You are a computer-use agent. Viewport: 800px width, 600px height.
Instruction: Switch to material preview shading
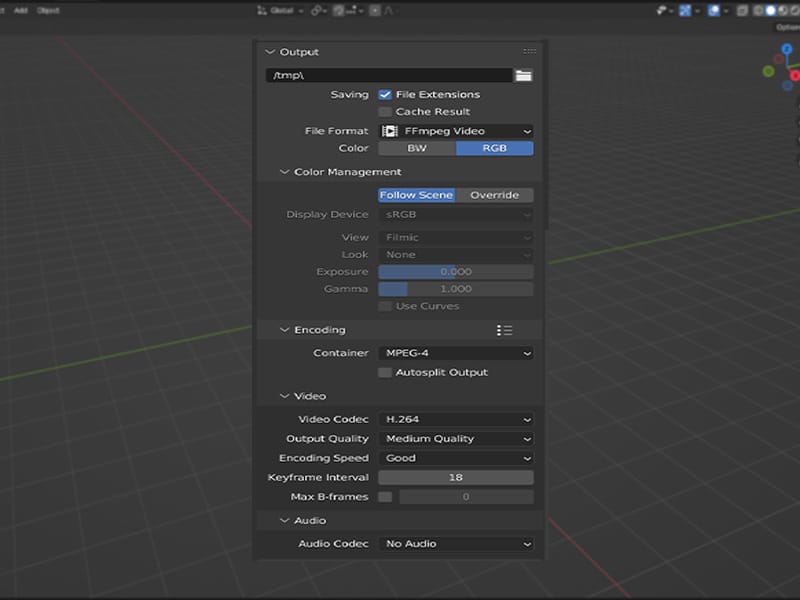click(784, 11)
